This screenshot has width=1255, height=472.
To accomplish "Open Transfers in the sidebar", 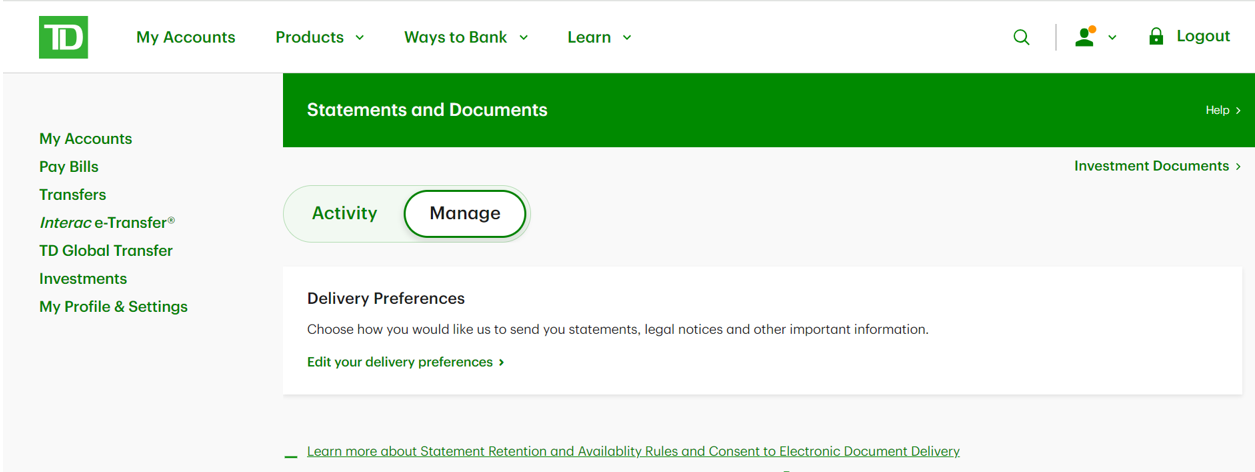I will (x=72, y=195).
